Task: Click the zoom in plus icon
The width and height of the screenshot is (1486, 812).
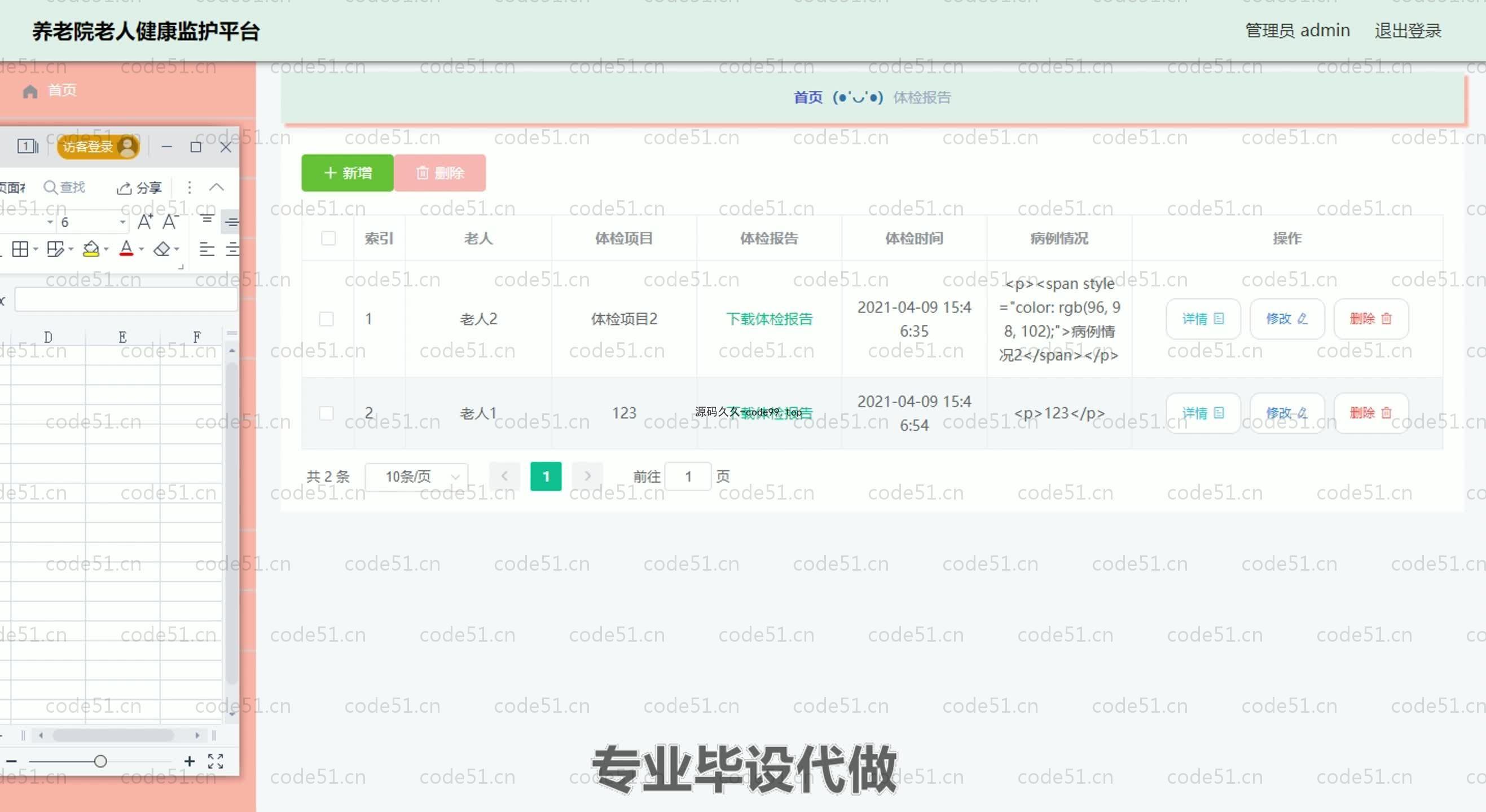Action: [x=189, y=761]
